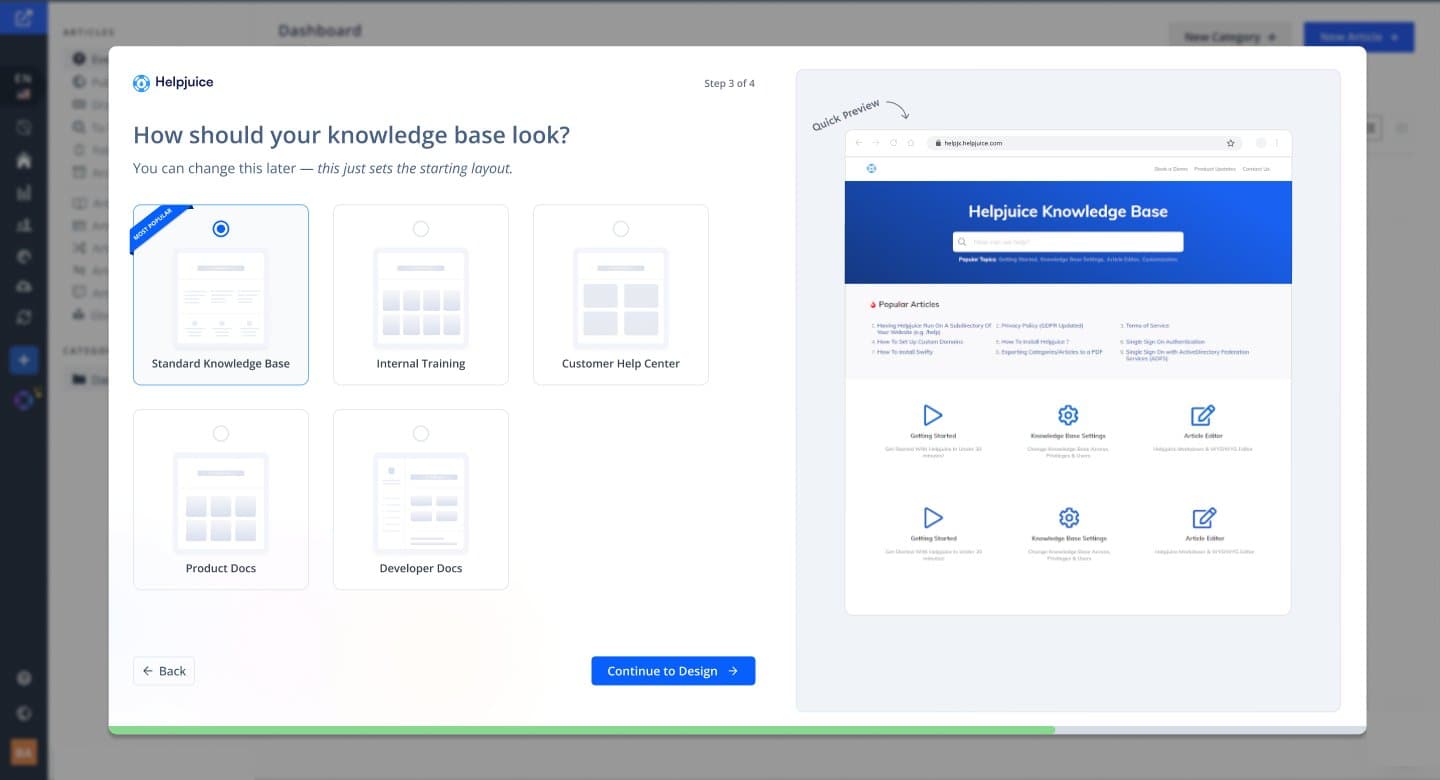
Task: Click the upper Article Editor pencil icon
Action: [x=1203, y=415]
